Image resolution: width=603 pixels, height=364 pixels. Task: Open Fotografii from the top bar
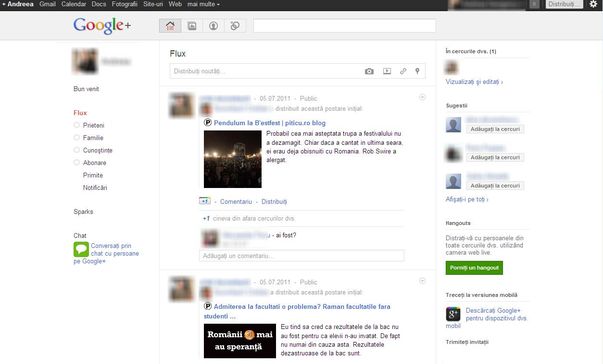coord(124,4)
